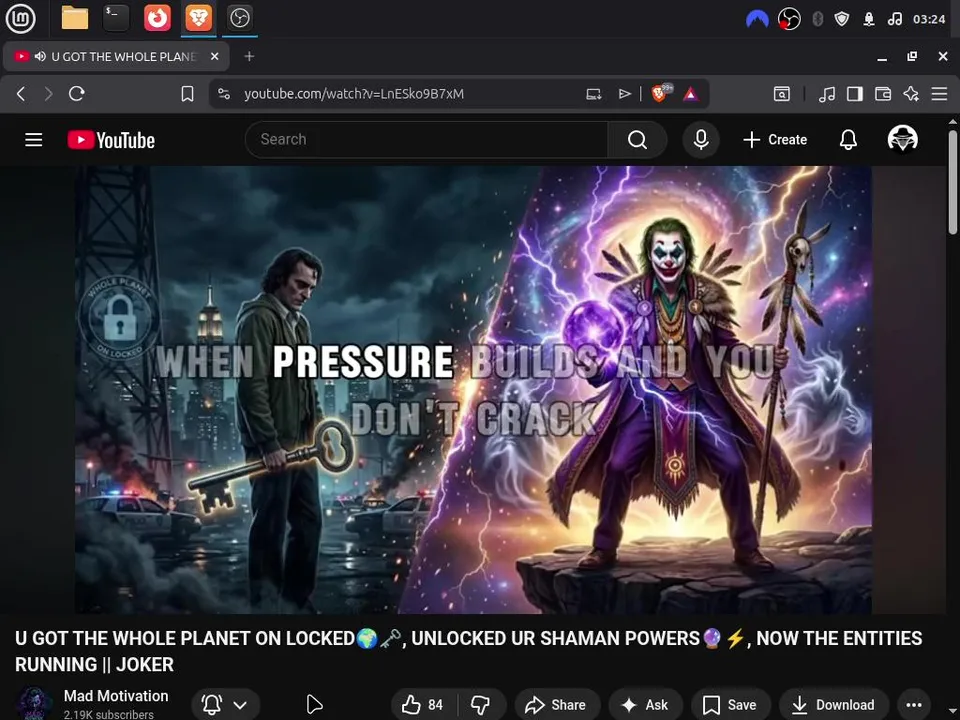960x720 pixels.
Task: Go back to the previous page
Action: (x=21, y=94)
